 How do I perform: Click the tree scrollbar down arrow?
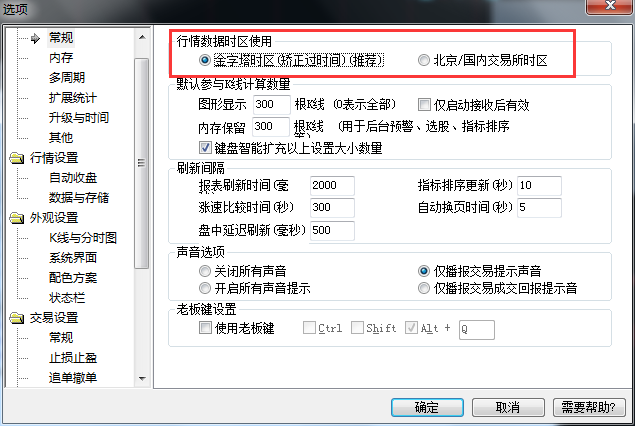click(142, 379)
